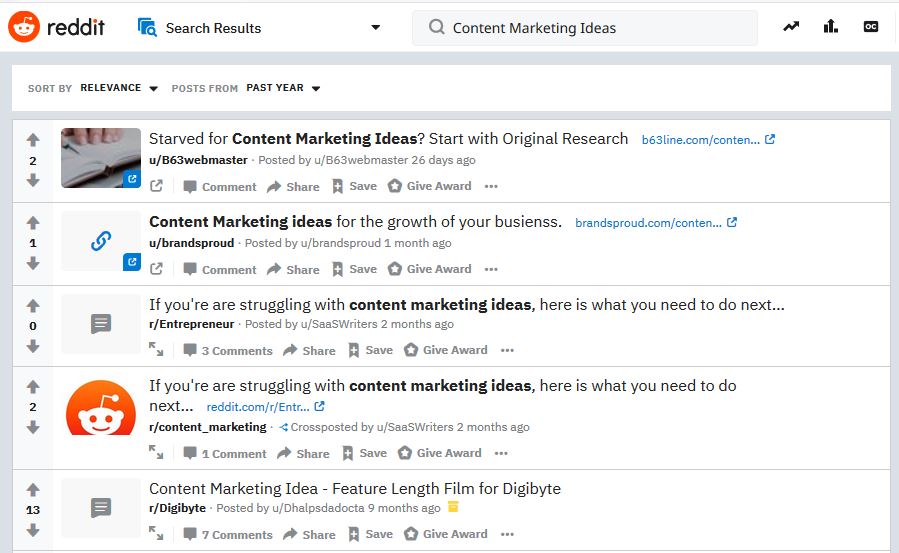Viewport: 899px width, 553px height.
Task: Open 3 Comments on r/Entrepreneur post
Action: pyautogui.click(x=228, y=351)
